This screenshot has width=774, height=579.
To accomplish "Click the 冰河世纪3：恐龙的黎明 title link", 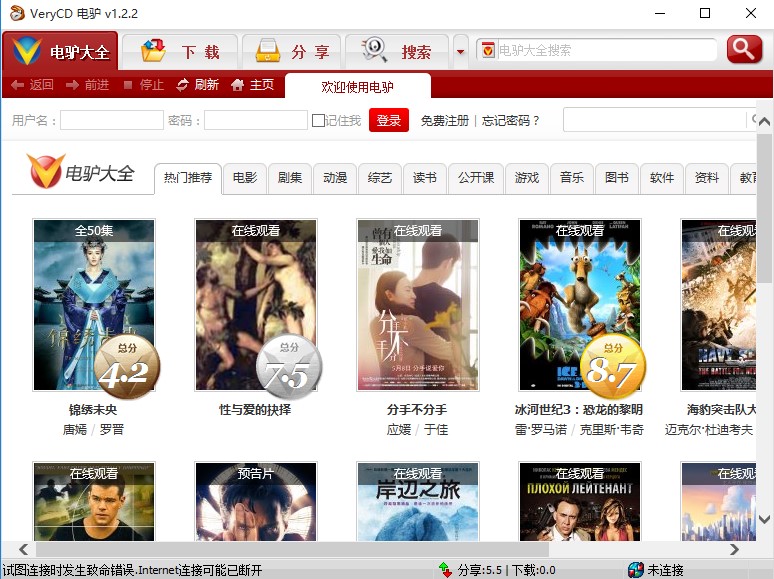I will (x=579, y=409).
